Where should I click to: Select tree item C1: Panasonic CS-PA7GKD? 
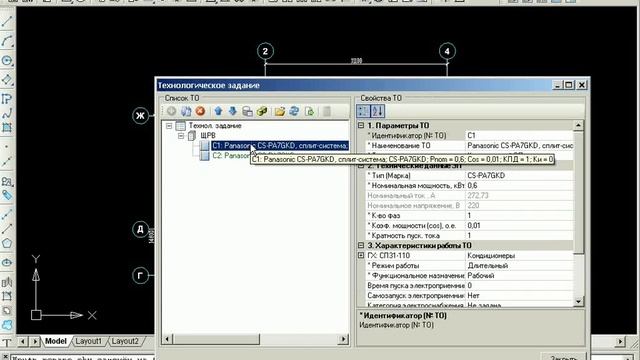[280, 146]
